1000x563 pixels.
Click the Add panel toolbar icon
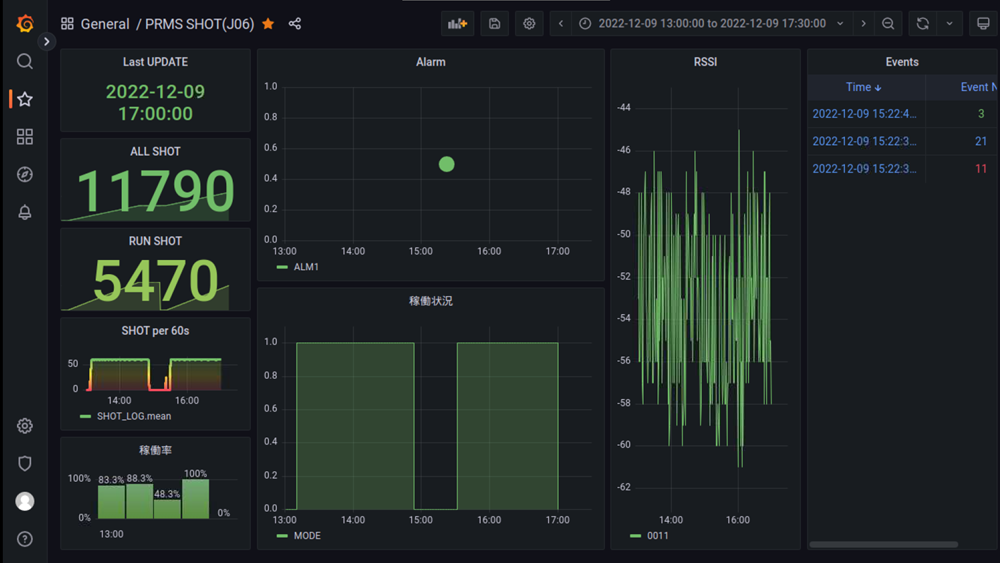point(458,23)
